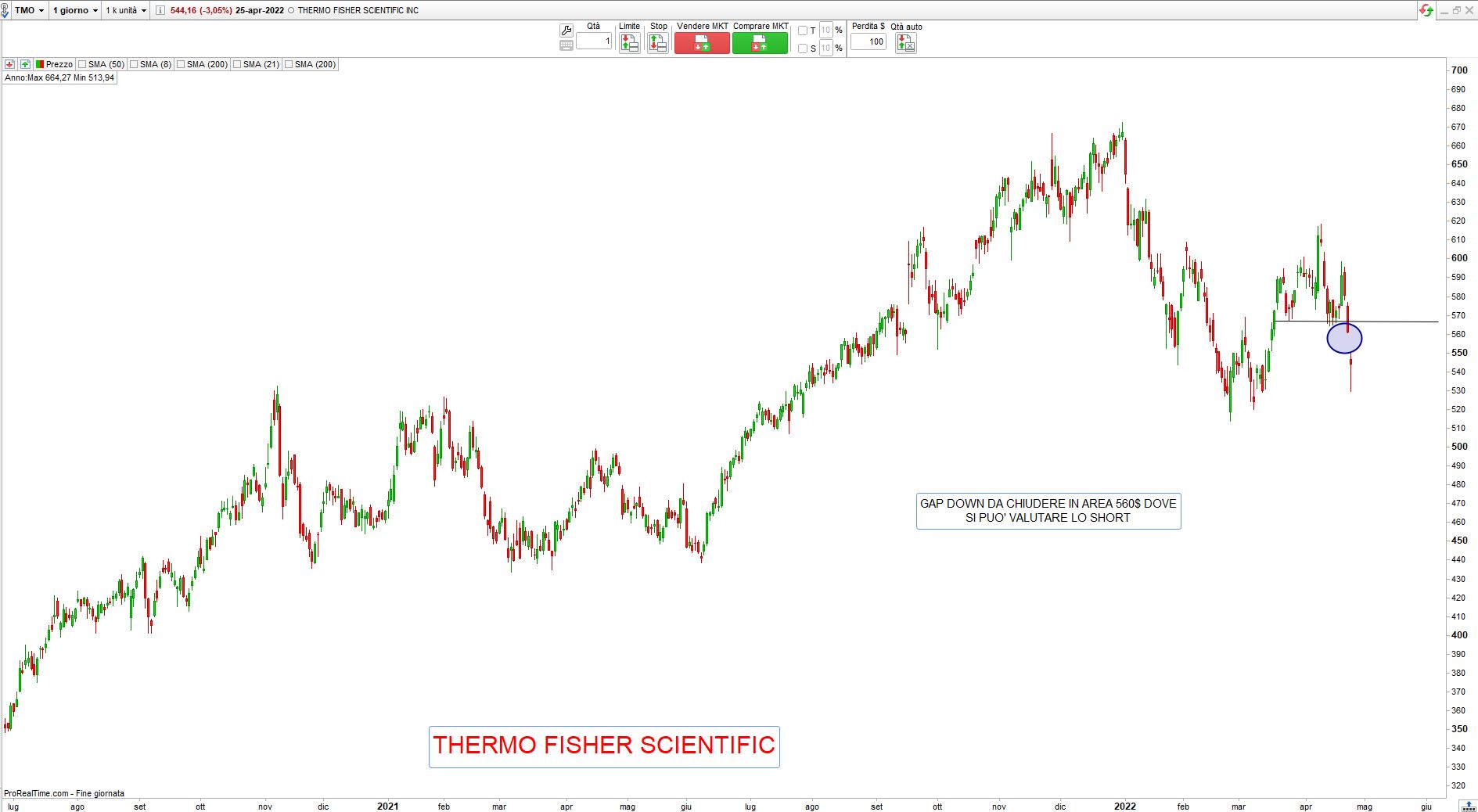Click the Limite order icon
The height and width of the screenshot is (812, 1478).
[x=629, y=43]
